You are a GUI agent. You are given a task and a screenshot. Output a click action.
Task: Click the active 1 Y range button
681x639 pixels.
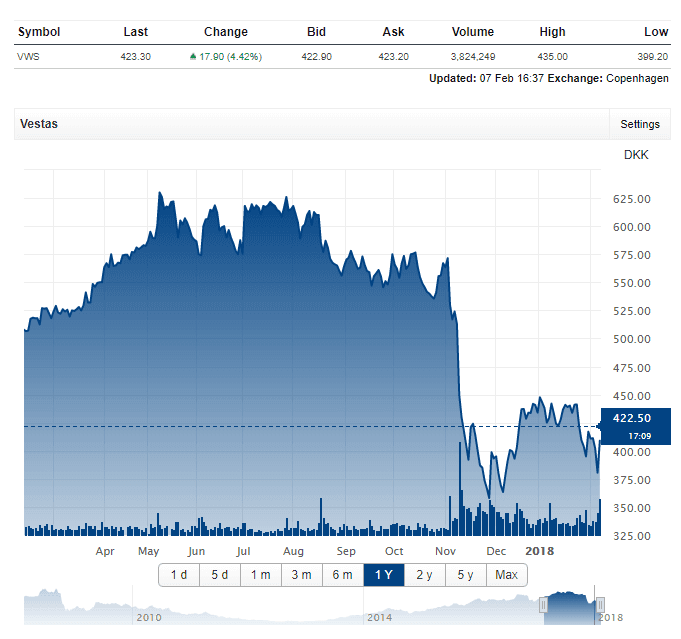point(384,575)
